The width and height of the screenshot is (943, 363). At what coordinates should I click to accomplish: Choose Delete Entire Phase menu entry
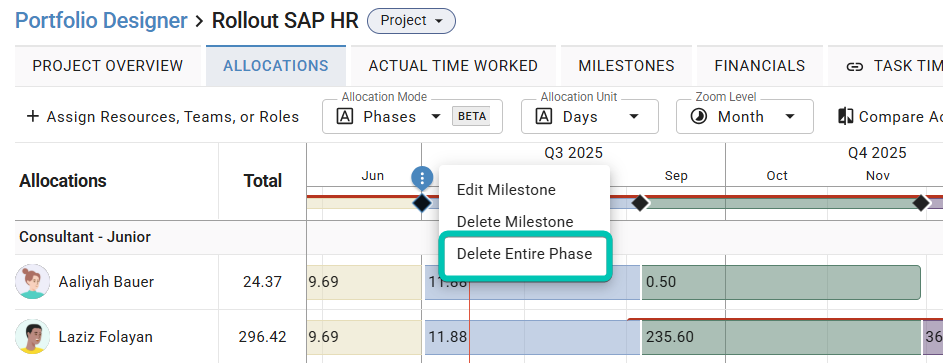pyautogui.click(x=524, y=254)
